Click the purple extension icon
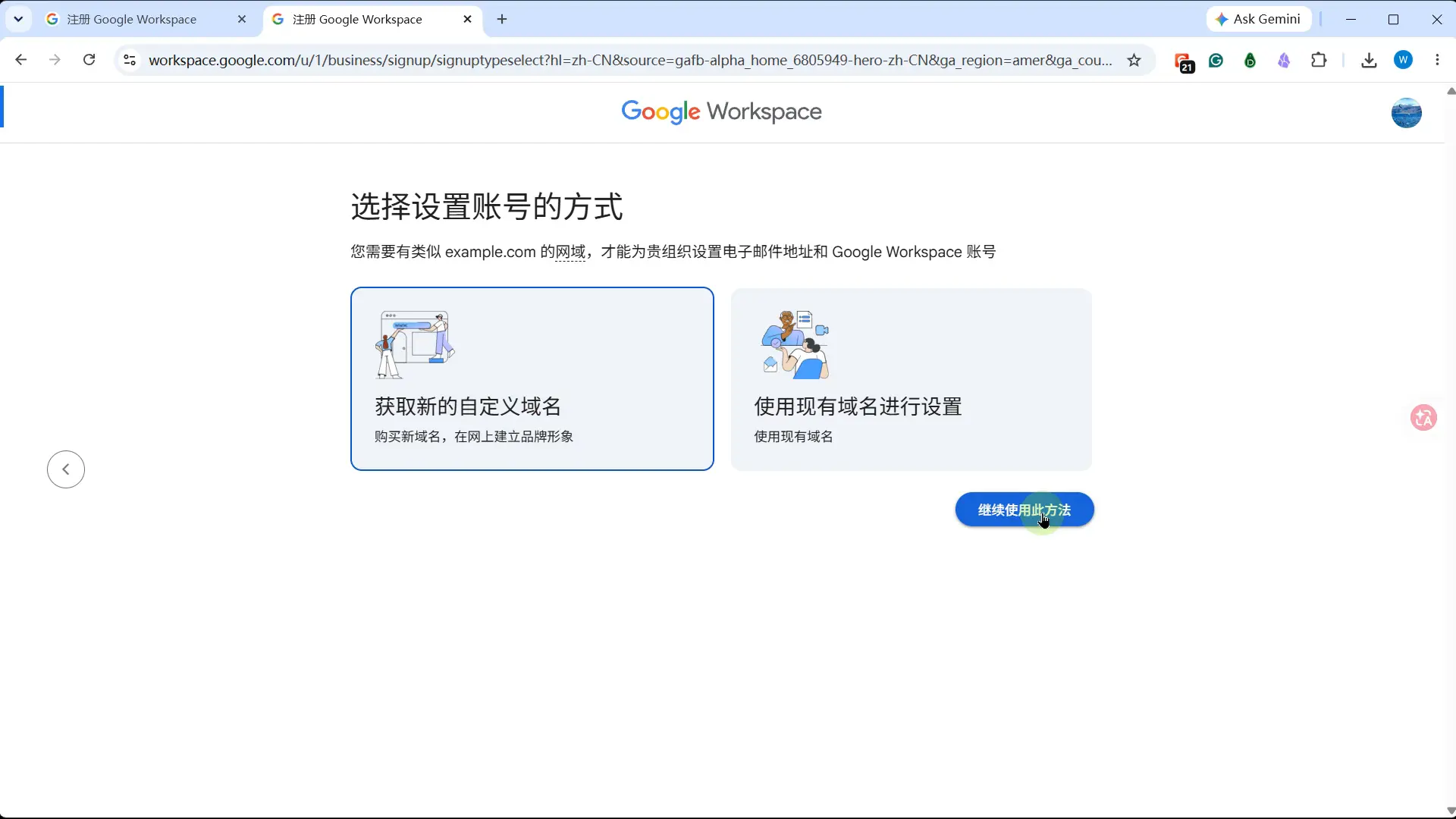The width and height of the screenshot is (1456, 819). click(x=1284, y=60)
